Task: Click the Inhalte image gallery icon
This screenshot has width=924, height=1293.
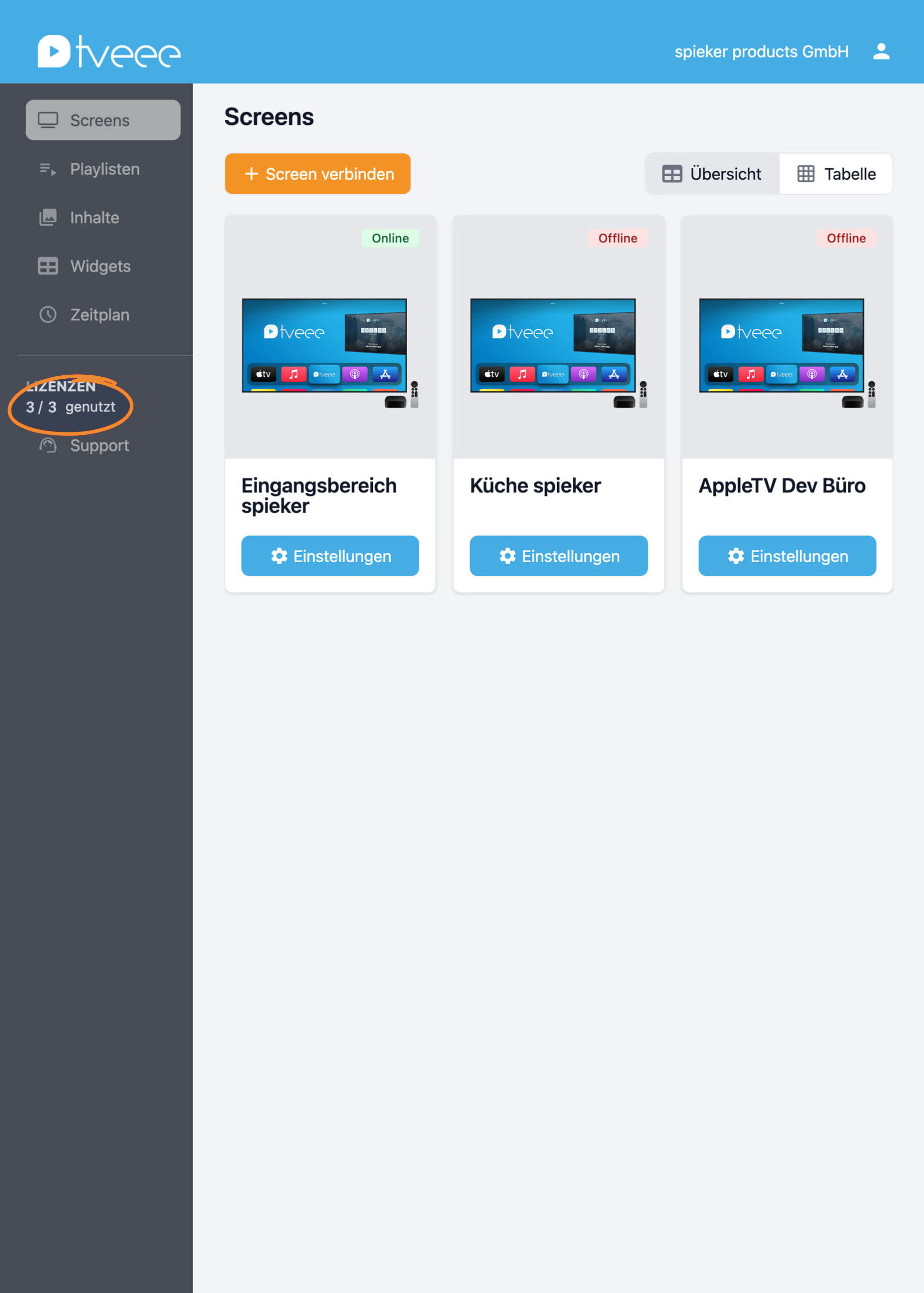Action: (48, 217)
